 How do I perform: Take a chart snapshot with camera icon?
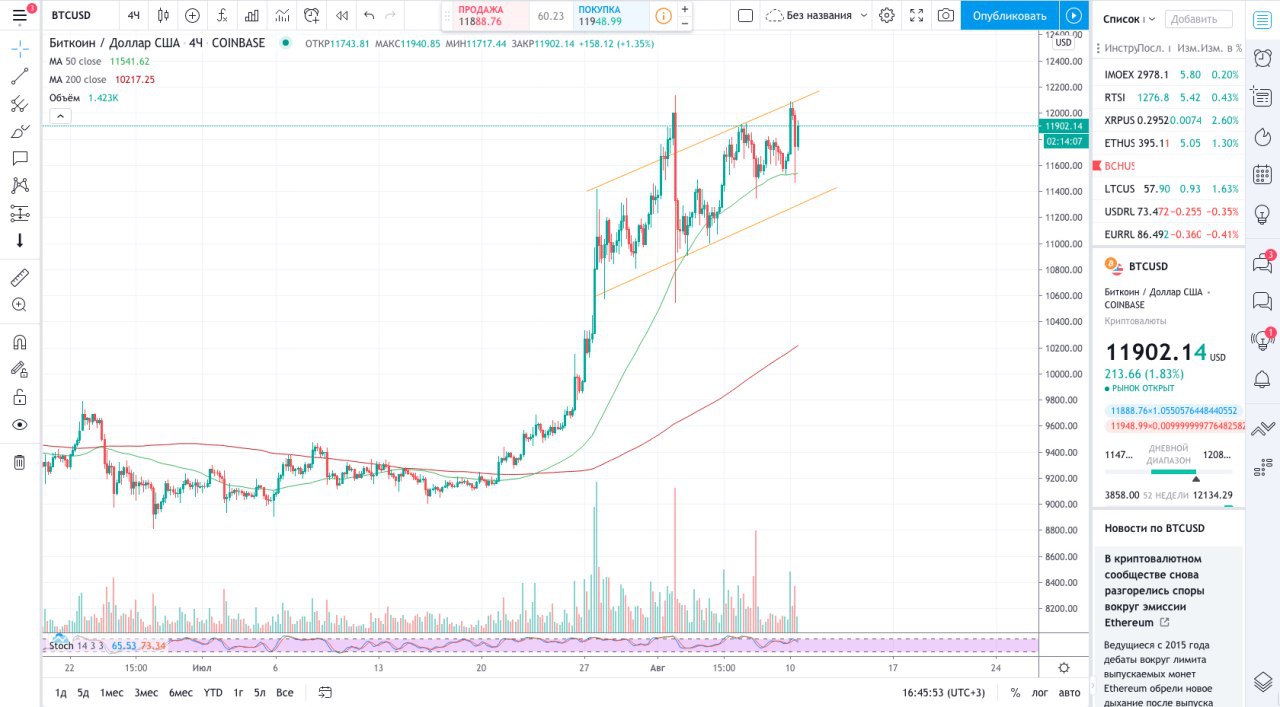[946, 15]
